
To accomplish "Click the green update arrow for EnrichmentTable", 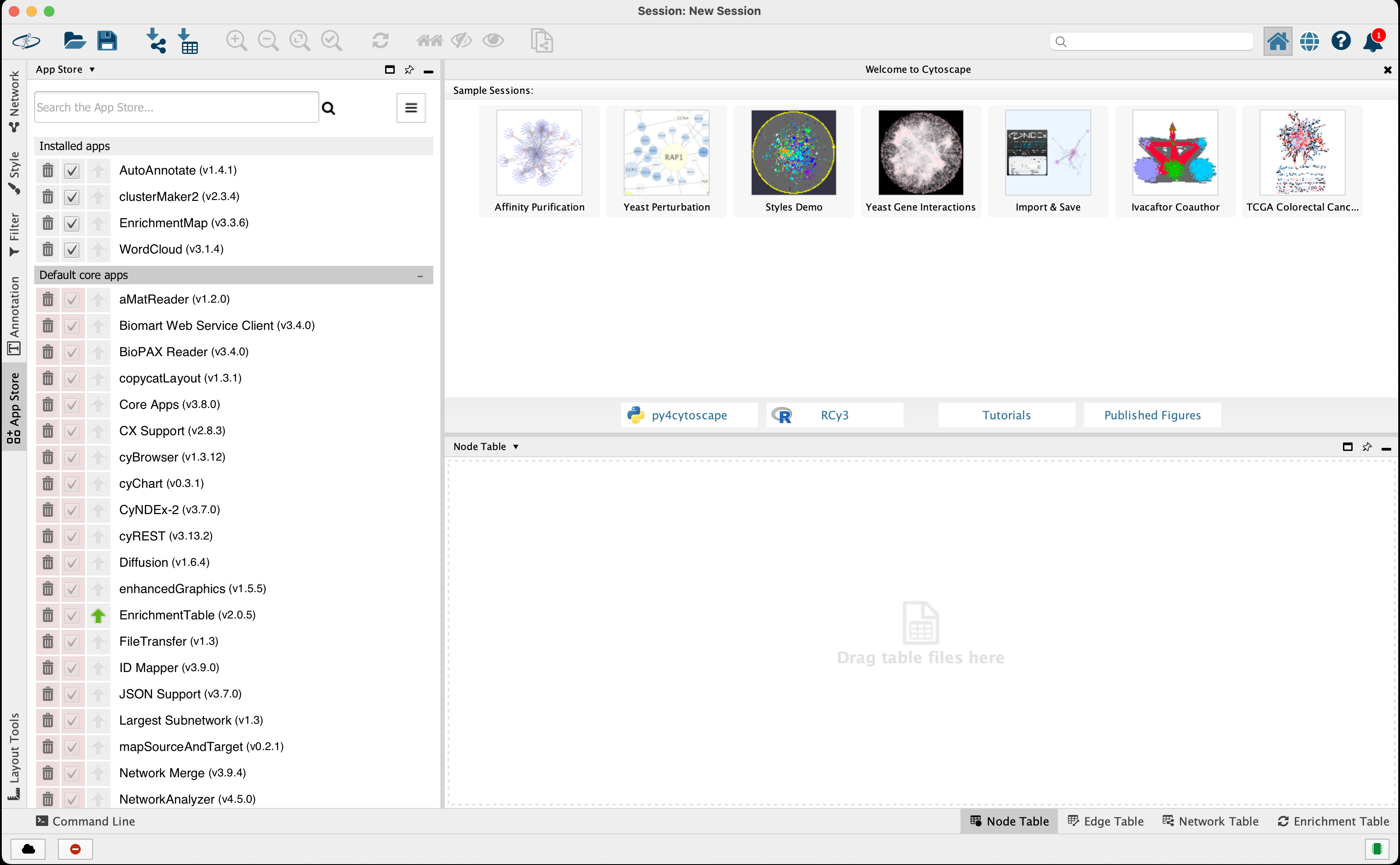I will [x=98, y=615].
